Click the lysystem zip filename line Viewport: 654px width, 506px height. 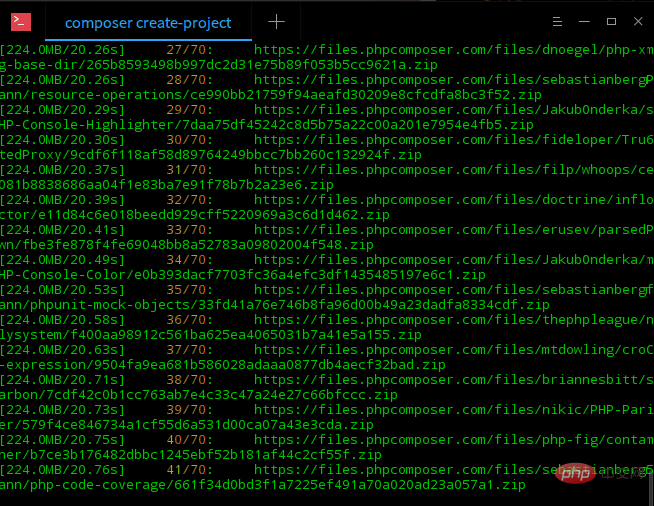[x=211, y=335]
